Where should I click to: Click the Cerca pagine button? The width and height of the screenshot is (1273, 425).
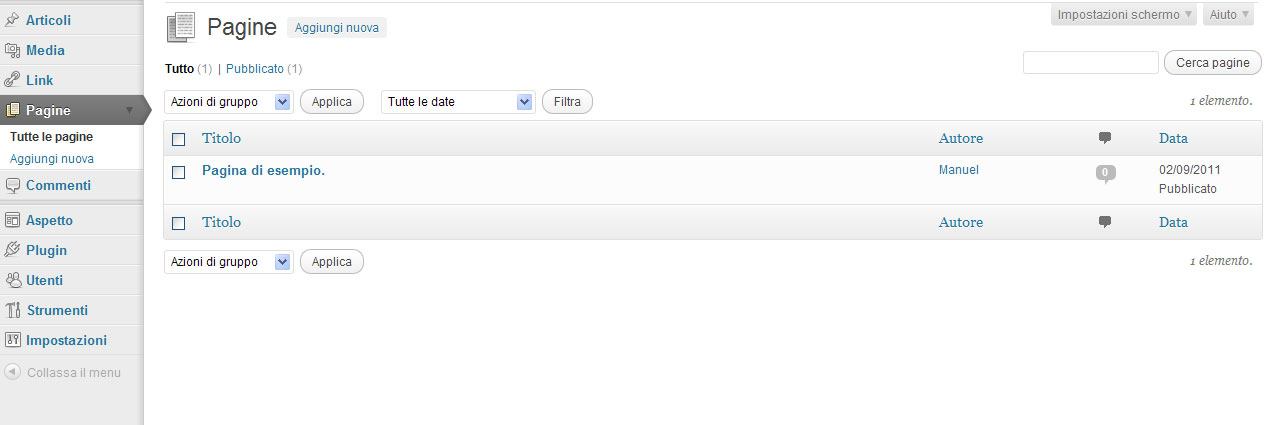pos(1212,63)
